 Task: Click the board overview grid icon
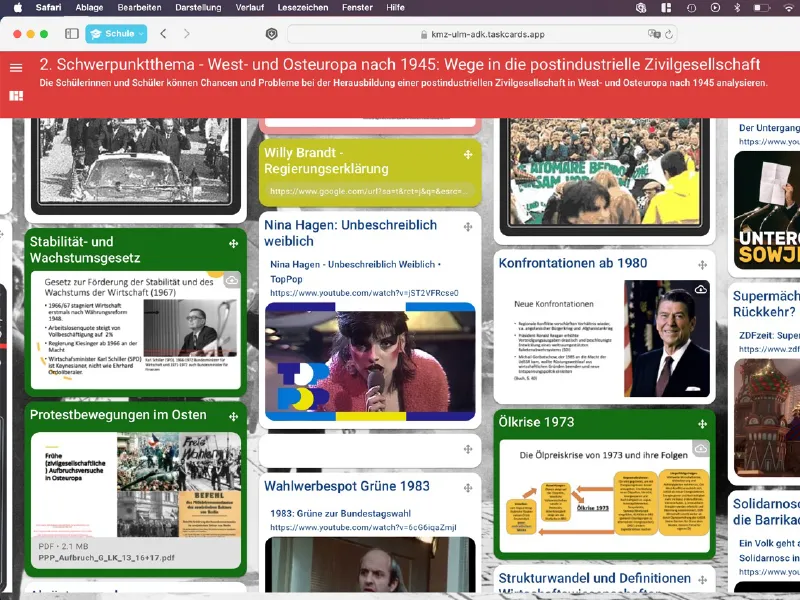pos(16,96)
